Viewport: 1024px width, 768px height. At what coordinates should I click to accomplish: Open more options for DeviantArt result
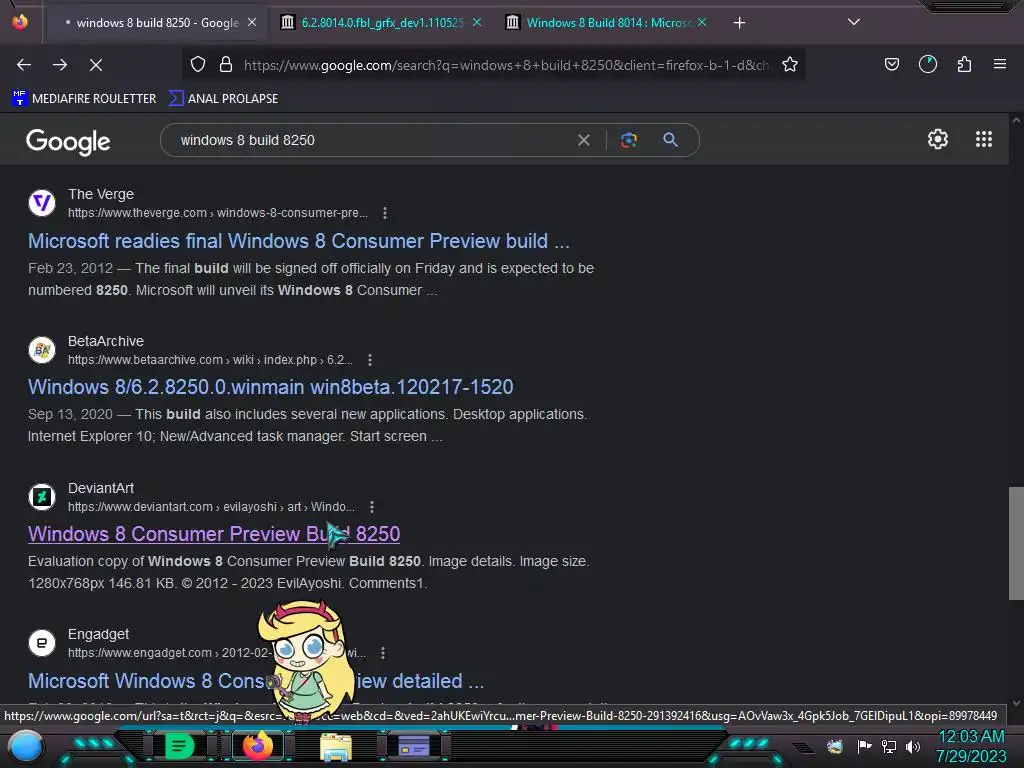[x=372, y=507]
